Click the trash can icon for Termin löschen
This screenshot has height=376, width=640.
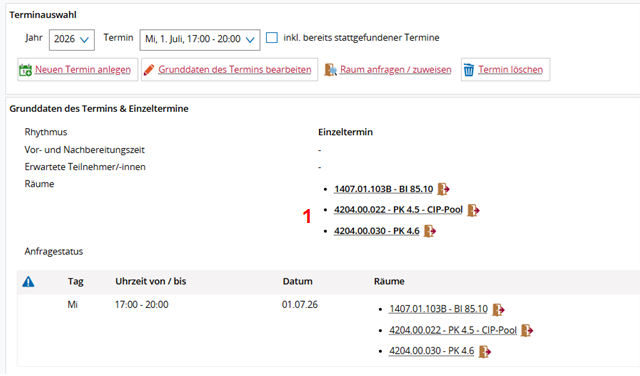pyautogui.click(x=469, y=70)
